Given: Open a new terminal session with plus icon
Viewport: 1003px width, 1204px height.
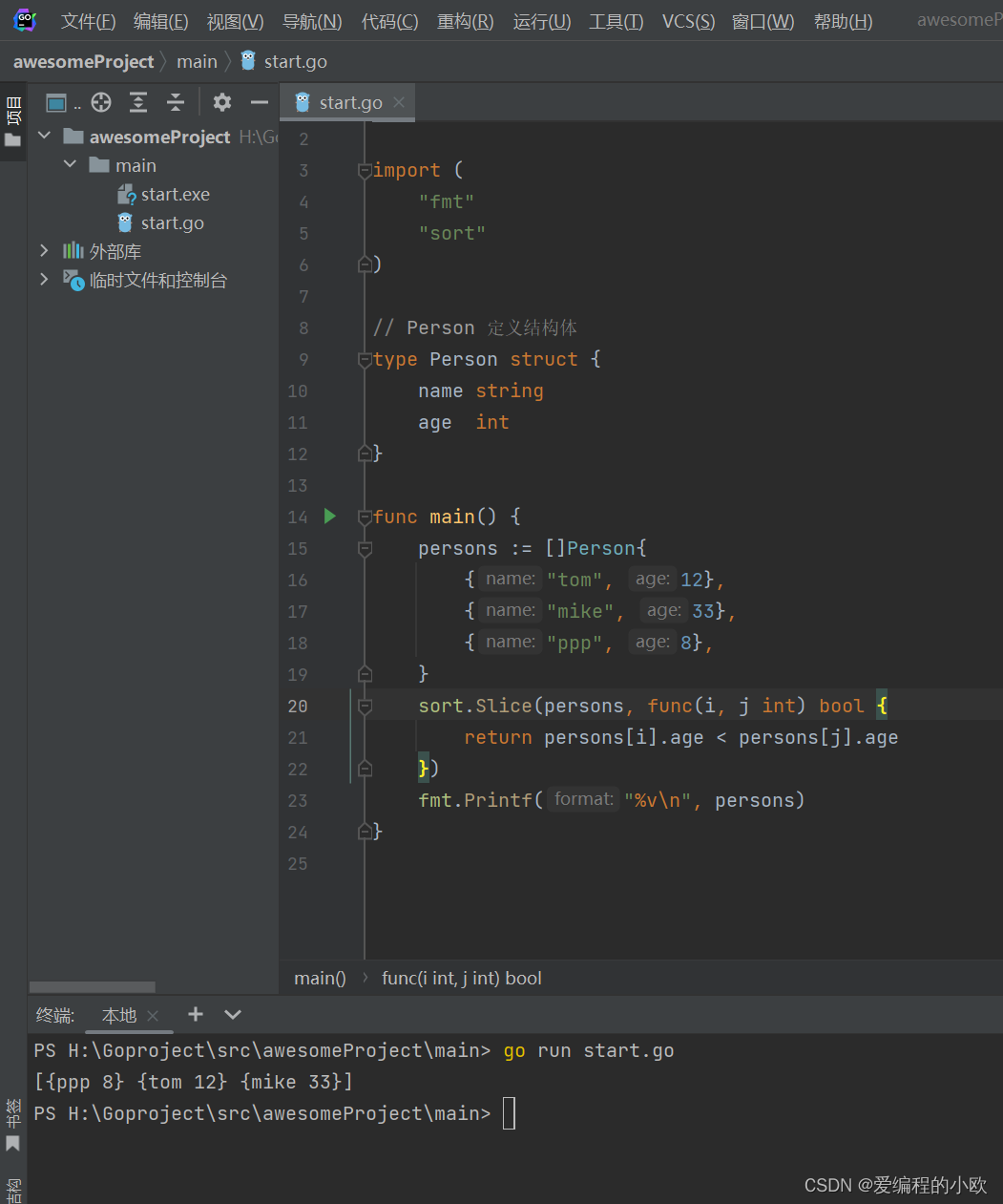Looking at the screenshot, I should pyautogui.click(x=195, y=1014).
